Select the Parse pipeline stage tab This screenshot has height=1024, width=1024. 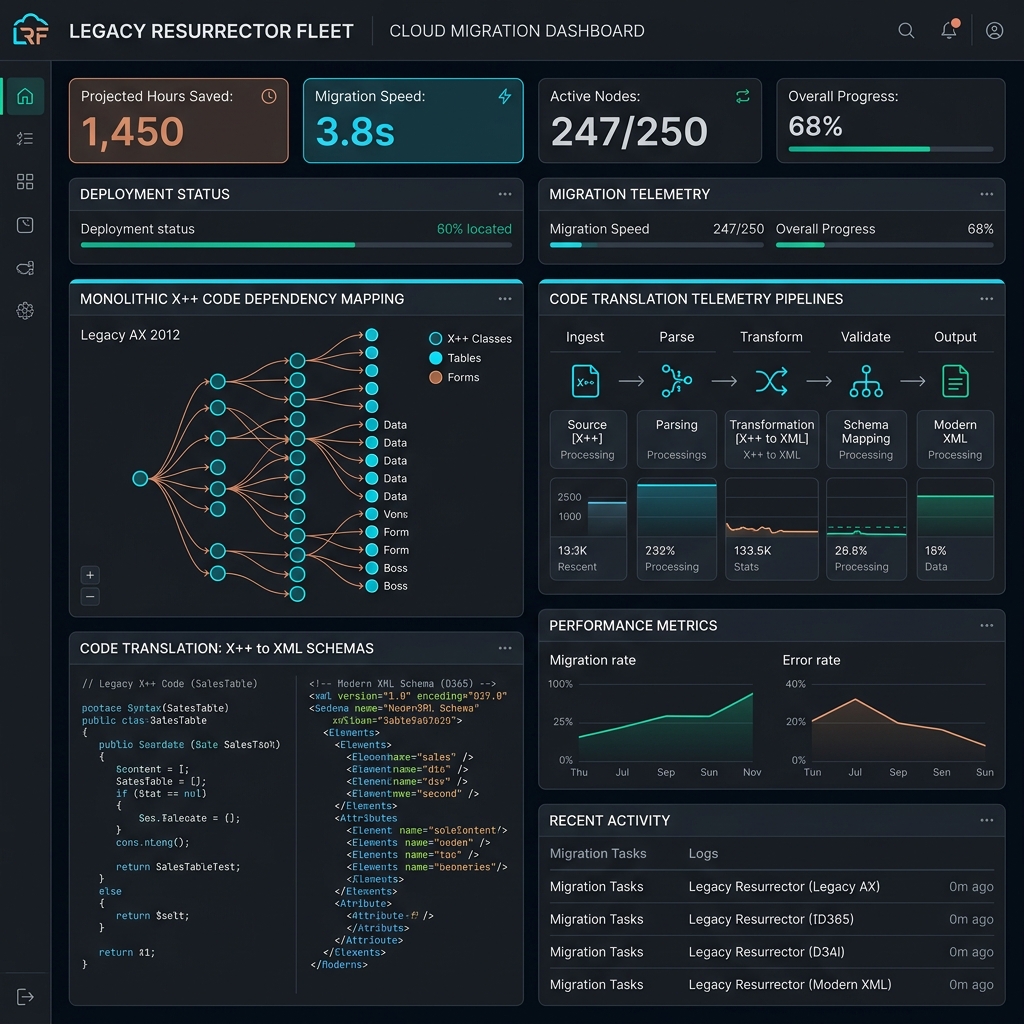coord(677,337)
